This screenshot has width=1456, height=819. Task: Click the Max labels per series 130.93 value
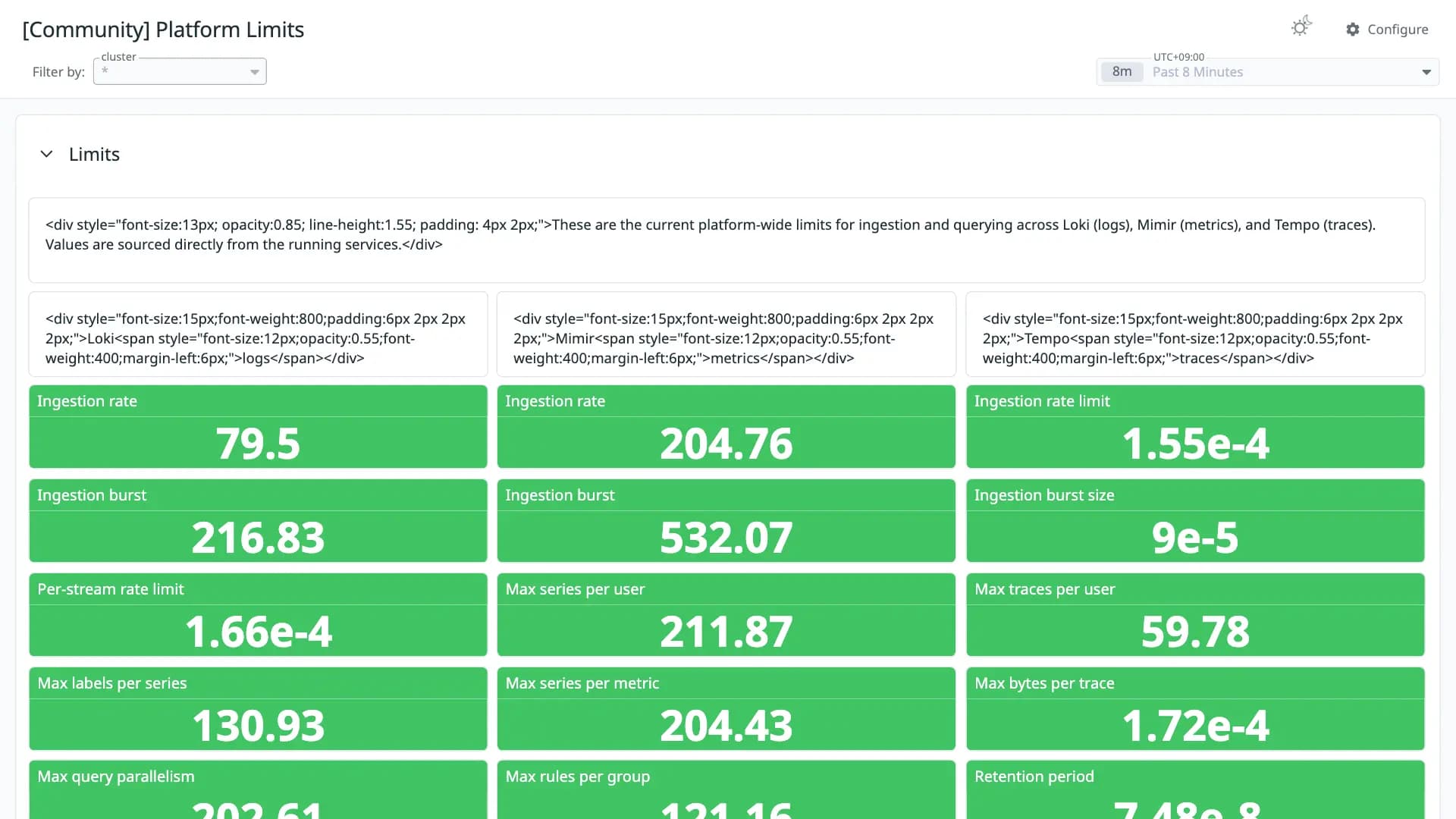(258, 726)
